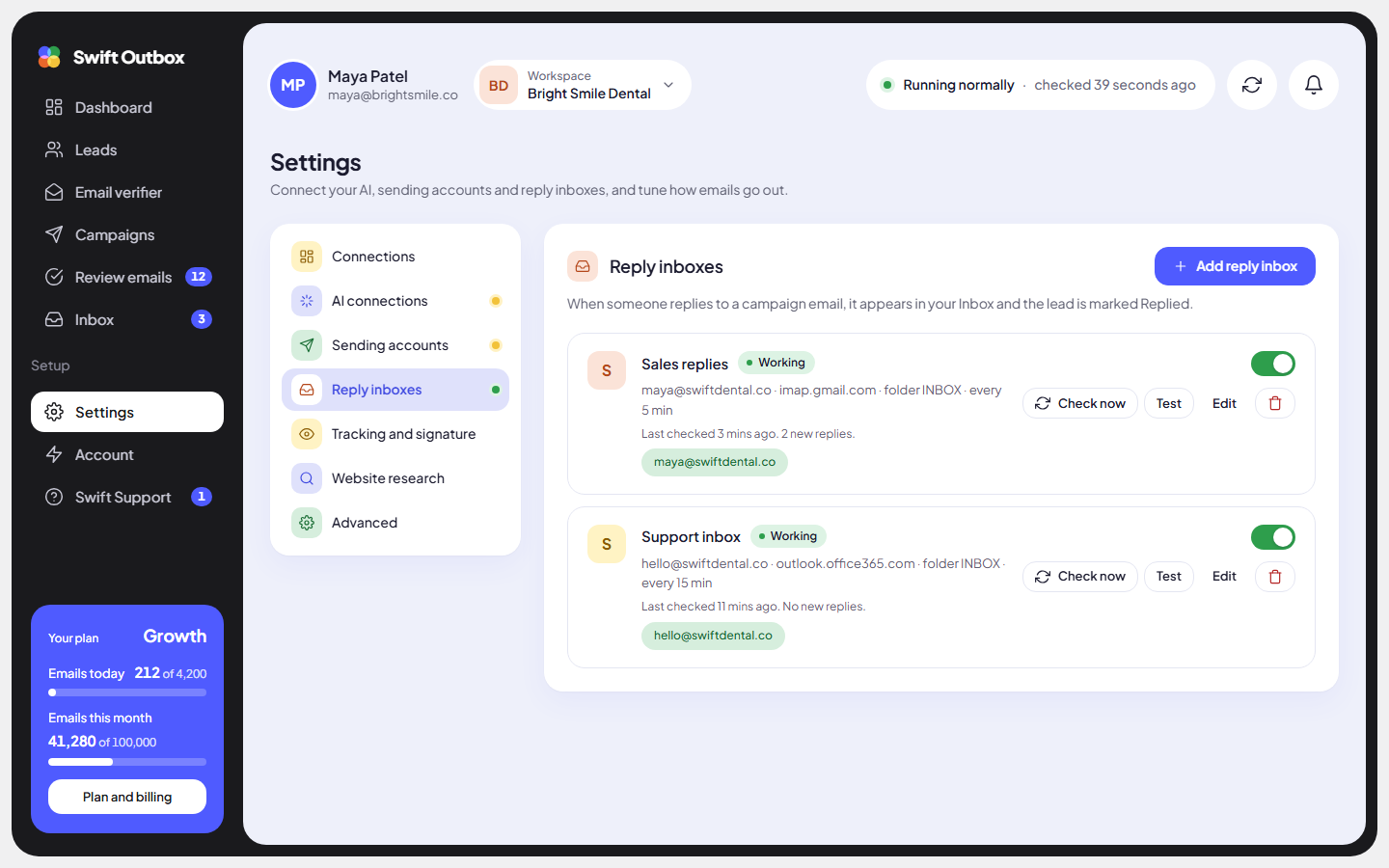Viewport: 1389px width, 868px height.
Task: Open the notifications bell
Action: coord(1314,85)
